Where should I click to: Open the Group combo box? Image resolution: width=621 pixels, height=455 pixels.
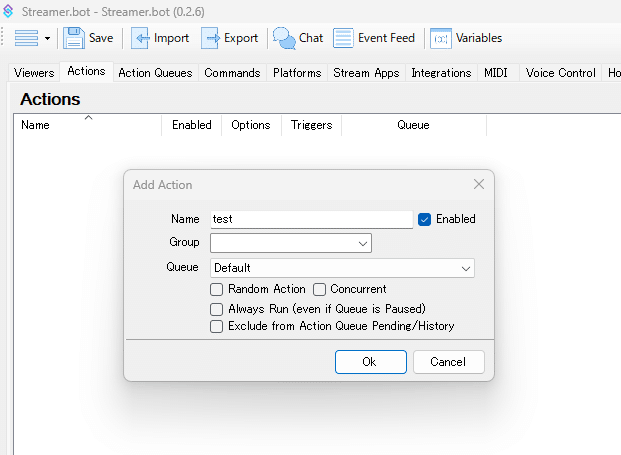tap(291, 243)
